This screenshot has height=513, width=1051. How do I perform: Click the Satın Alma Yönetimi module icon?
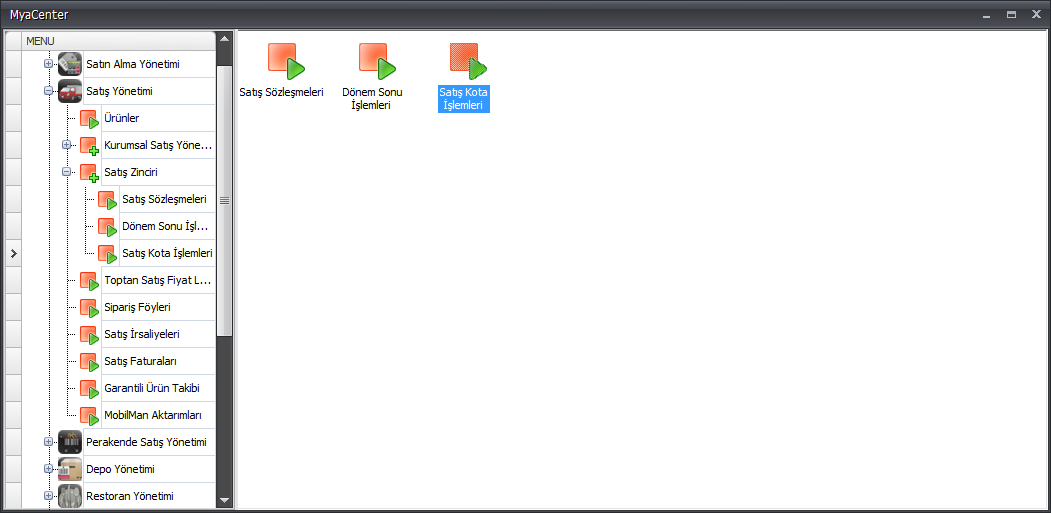[70, 64]
